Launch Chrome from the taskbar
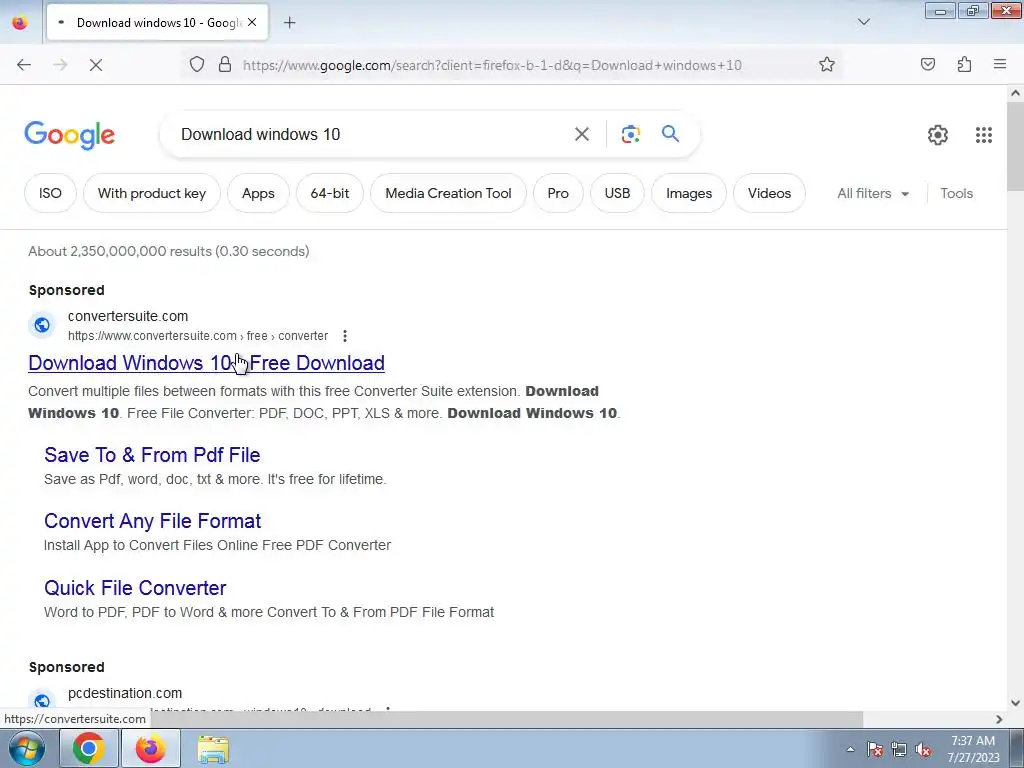Screen dimensions: 1024x768 [x=89, y=748]
